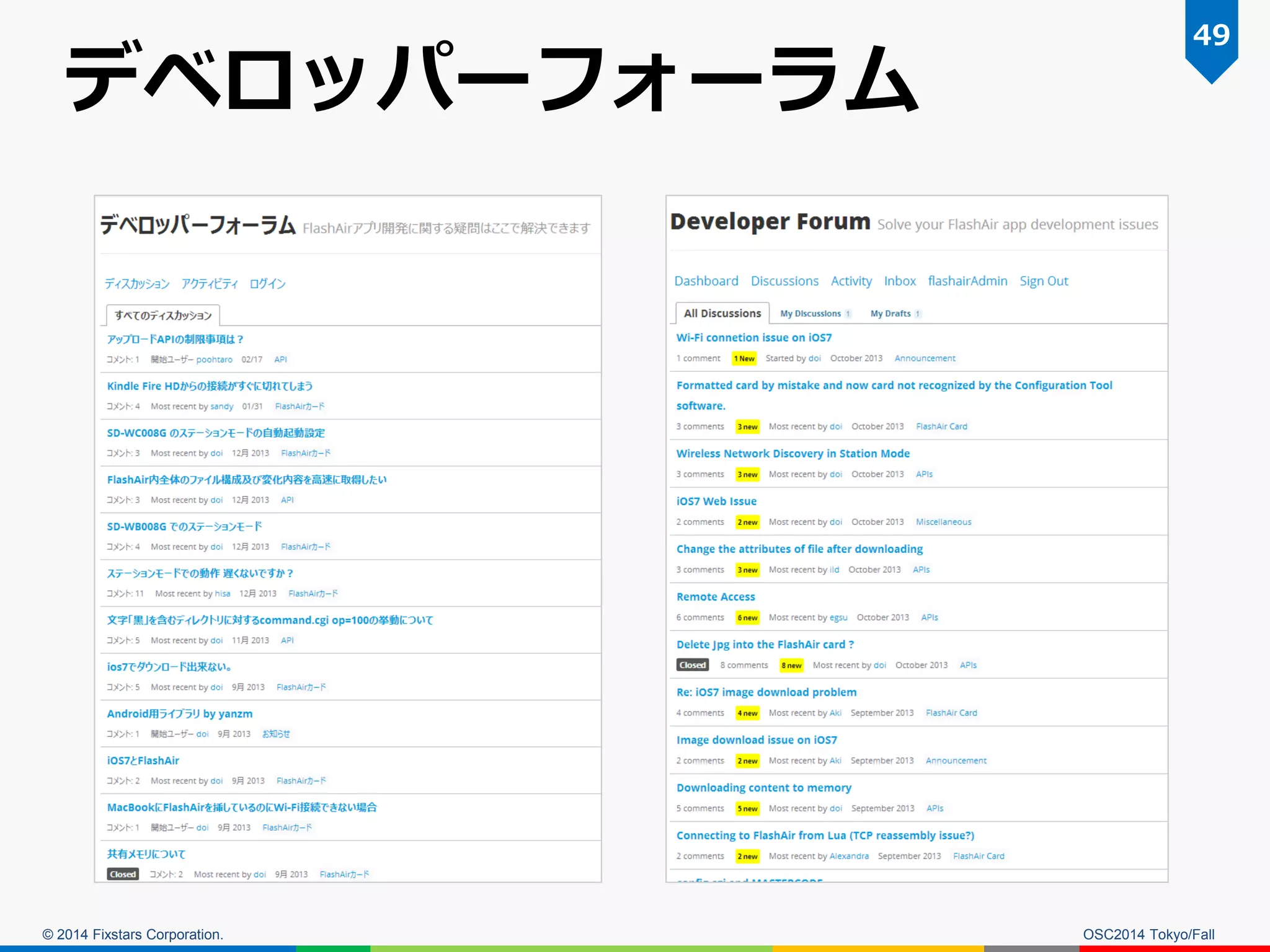Open 'アップロードAPIの制限事項は？' thread
This screenshot has height=952, width=1270.
(175, 339)
